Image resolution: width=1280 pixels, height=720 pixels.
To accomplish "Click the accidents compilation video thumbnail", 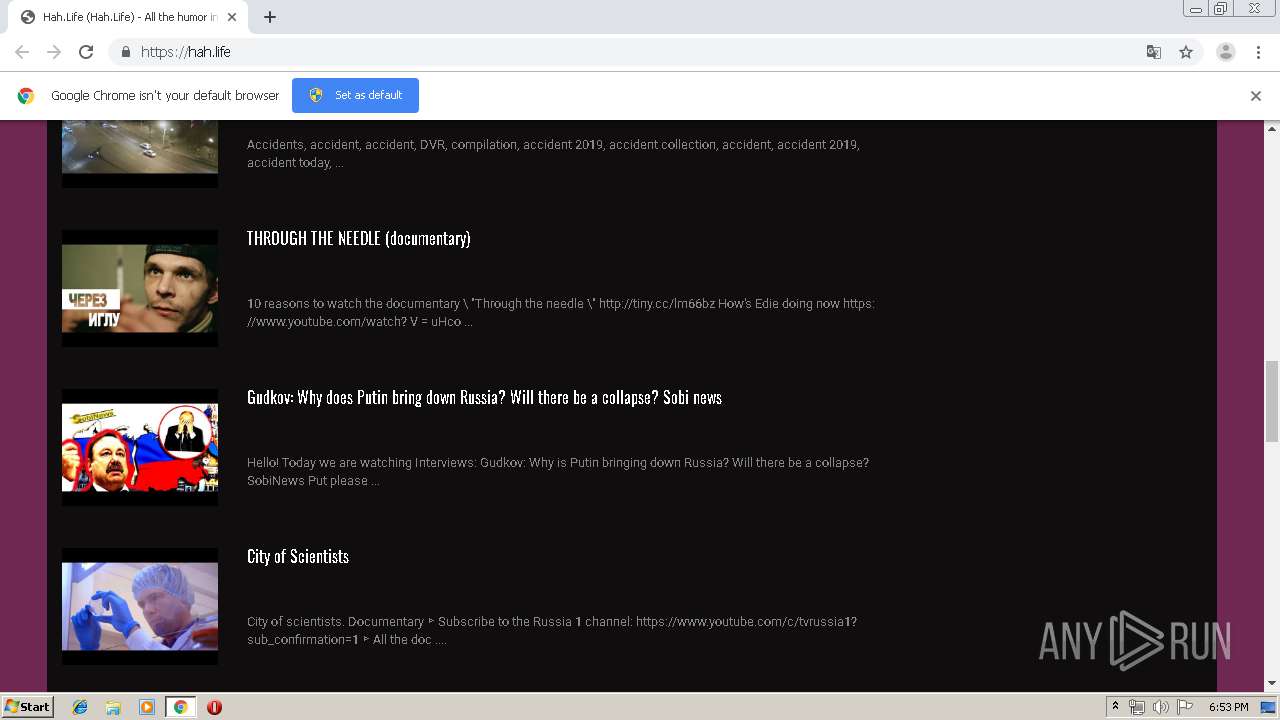I will click(x=140, y=152).
